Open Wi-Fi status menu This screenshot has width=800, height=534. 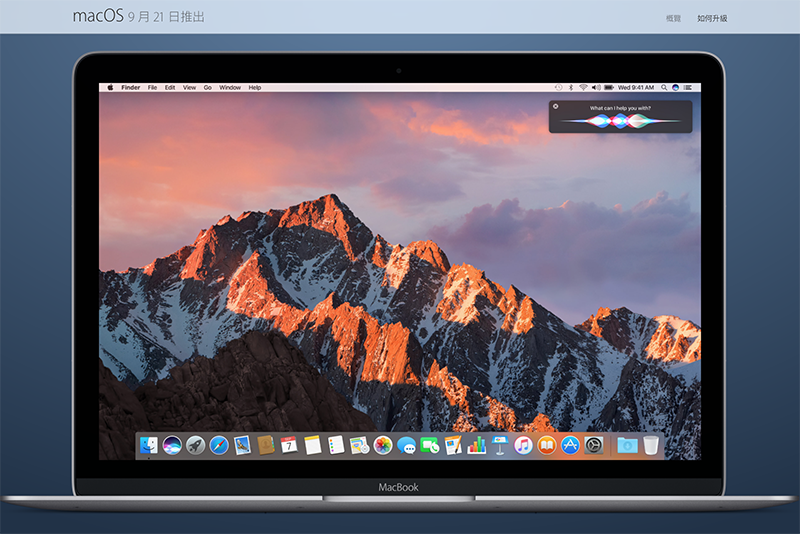pyautogui.click(x=583, y=87)
